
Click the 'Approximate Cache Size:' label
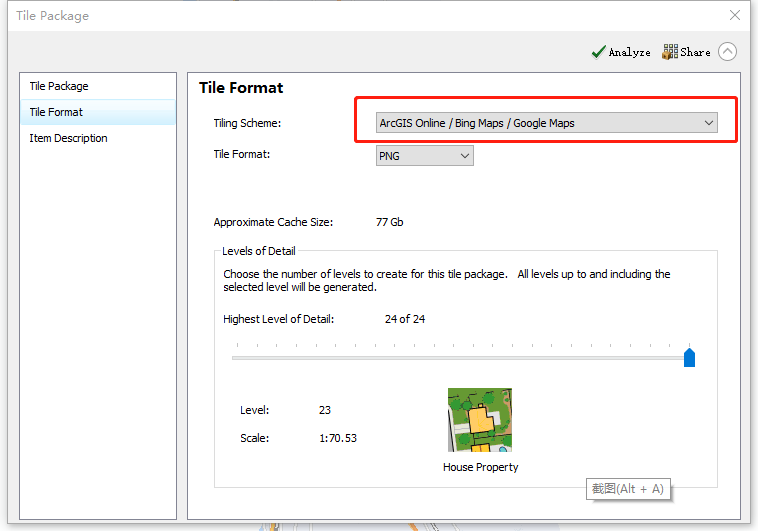[x=273, y=222]
